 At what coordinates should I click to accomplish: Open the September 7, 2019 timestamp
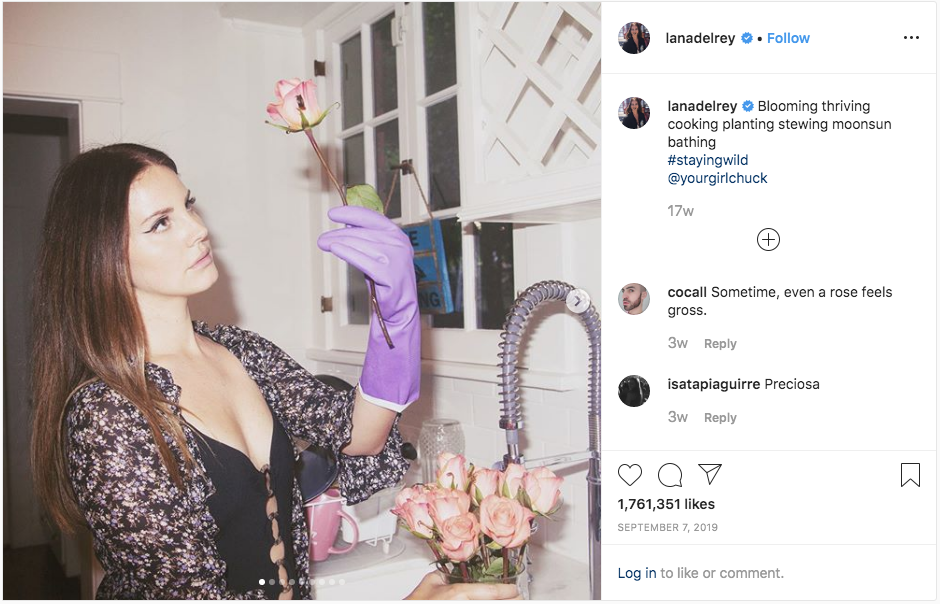click(x=667, y=527)
